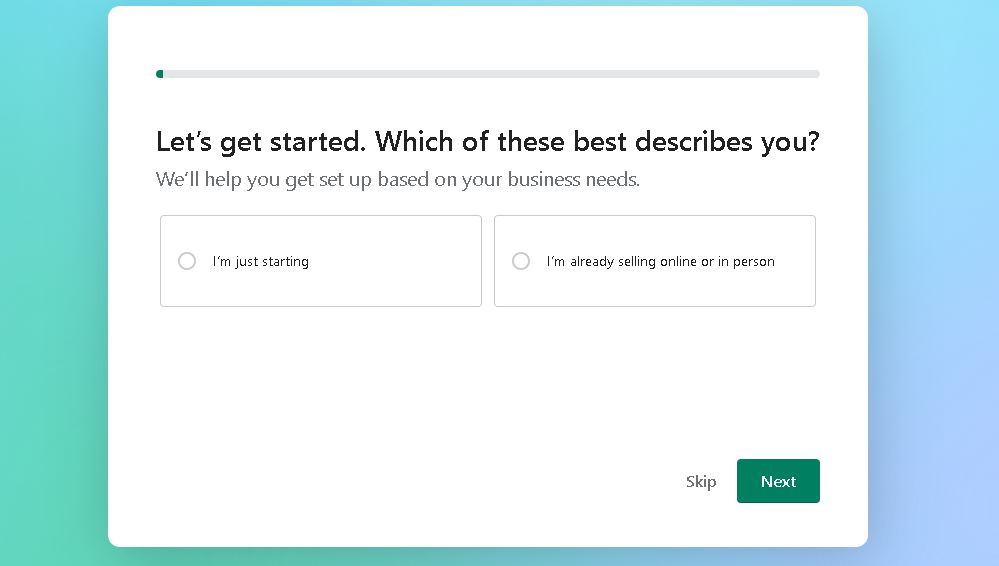Skip this onboarding question
Viewport: 999px width, 566px height.
pos(701,482)
